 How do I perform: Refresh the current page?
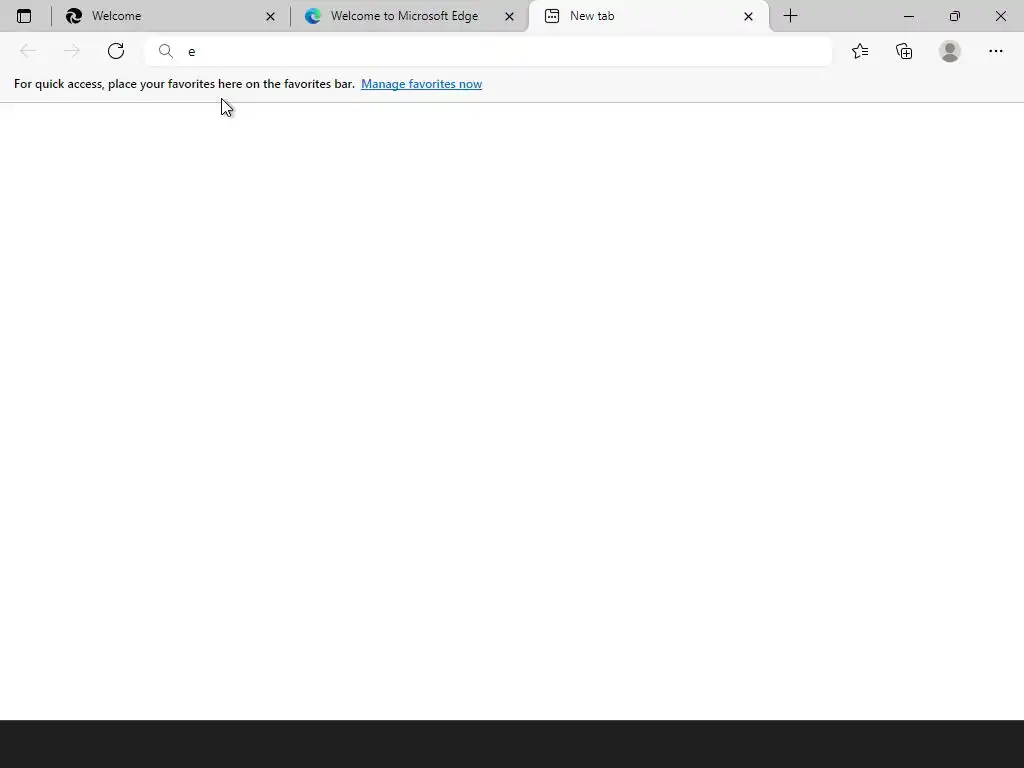(116, 51)
